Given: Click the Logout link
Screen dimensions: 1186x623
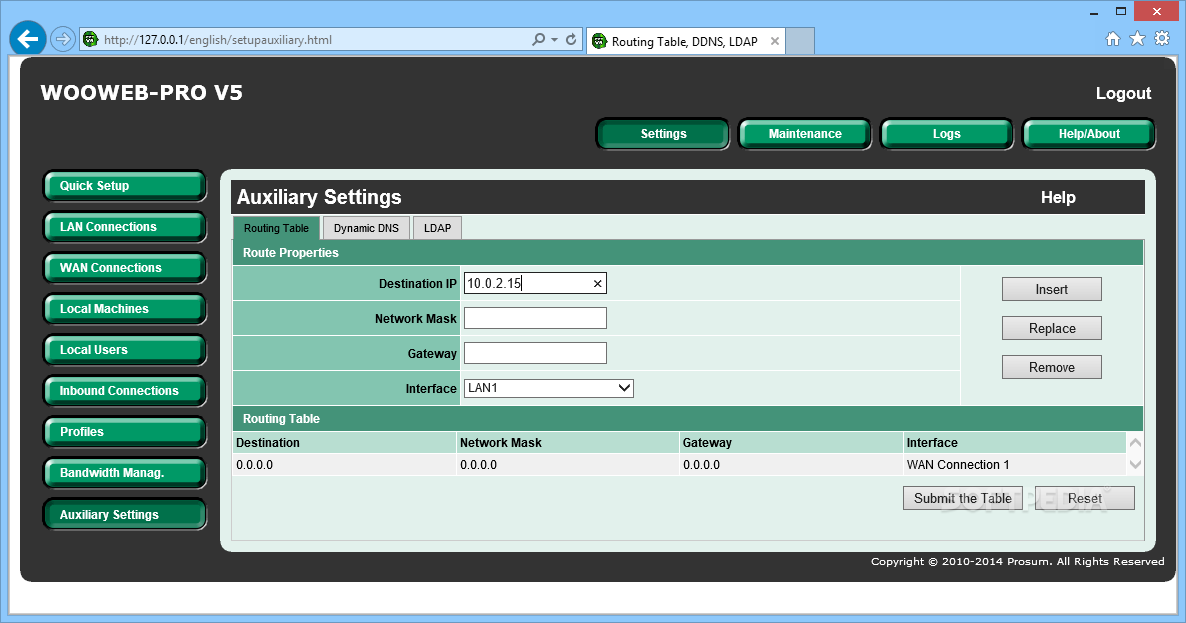Looking at the screenshot, I should point(1123,93).
